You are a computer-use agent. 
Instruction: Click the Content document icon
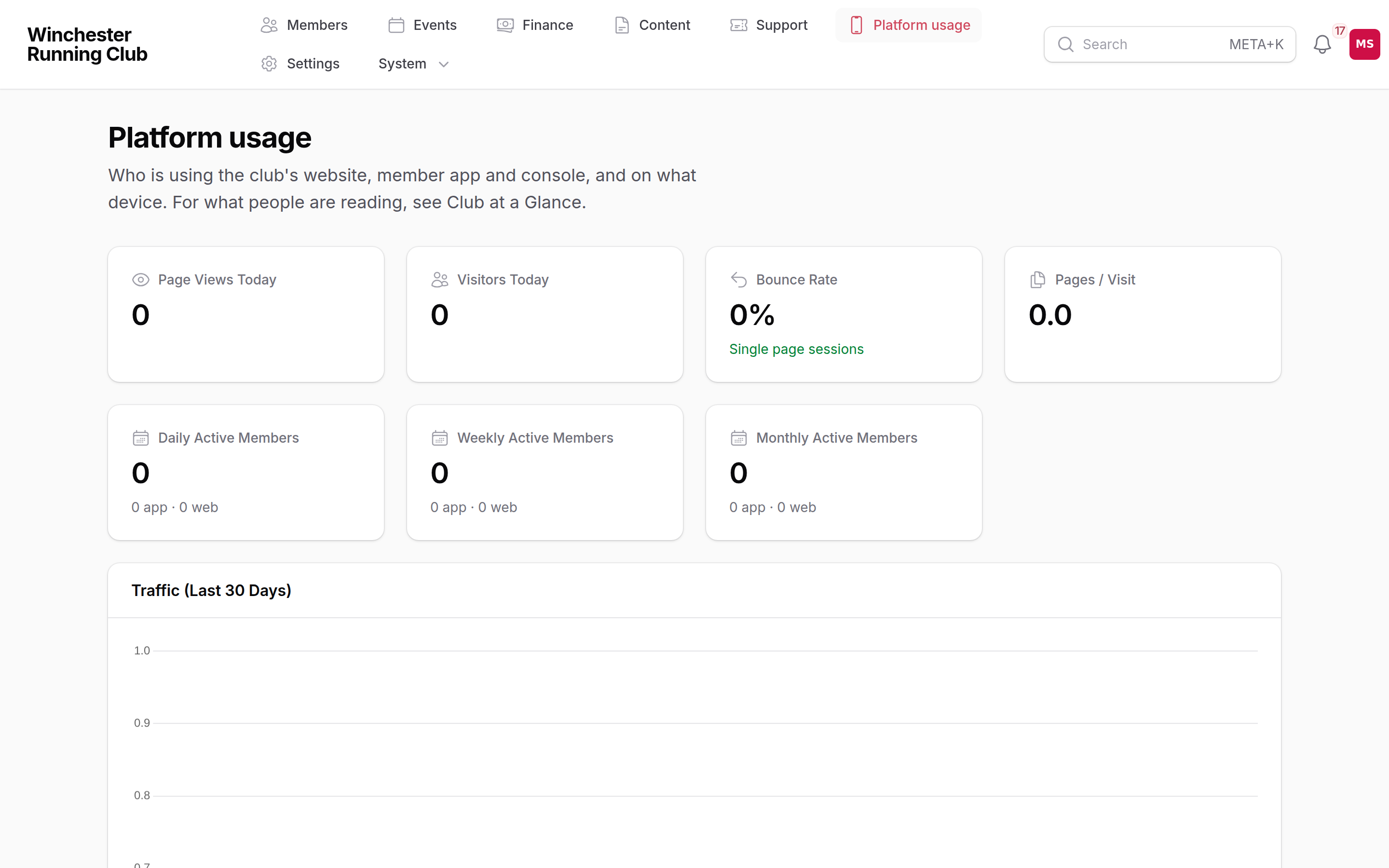coord(622,25)
